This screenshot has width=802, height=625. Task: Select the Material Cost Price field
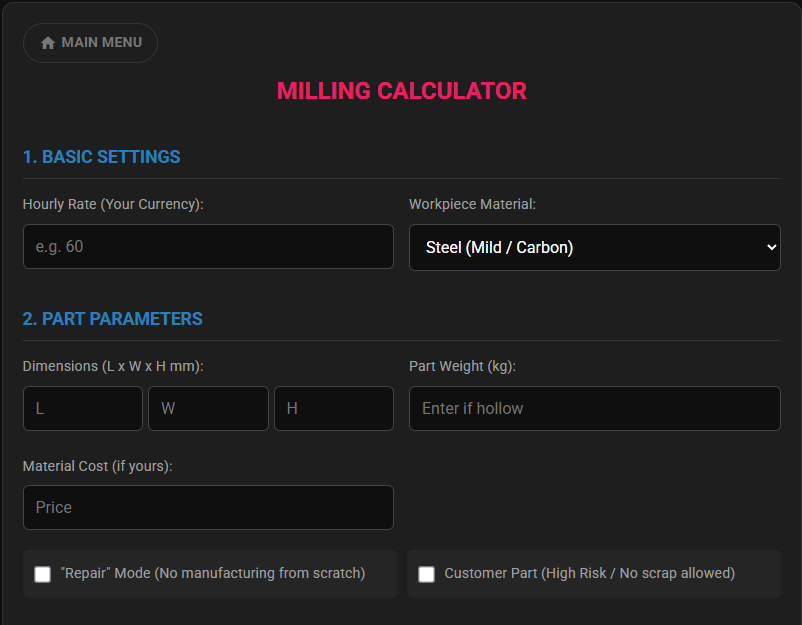coord(208,507)
